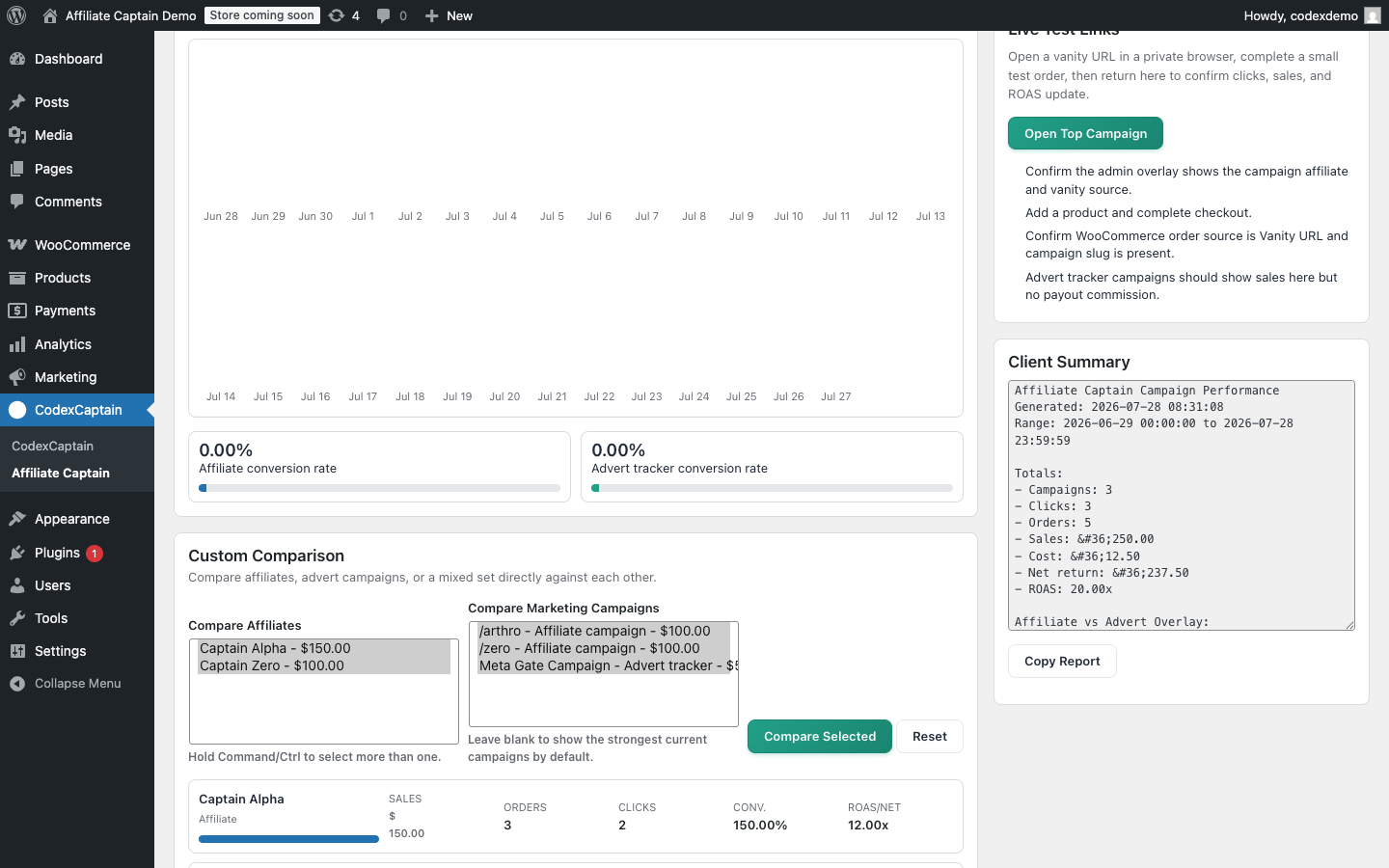The image size is (1389, 868).
Task: Click the Tools wrench icon
Action: 17,618
